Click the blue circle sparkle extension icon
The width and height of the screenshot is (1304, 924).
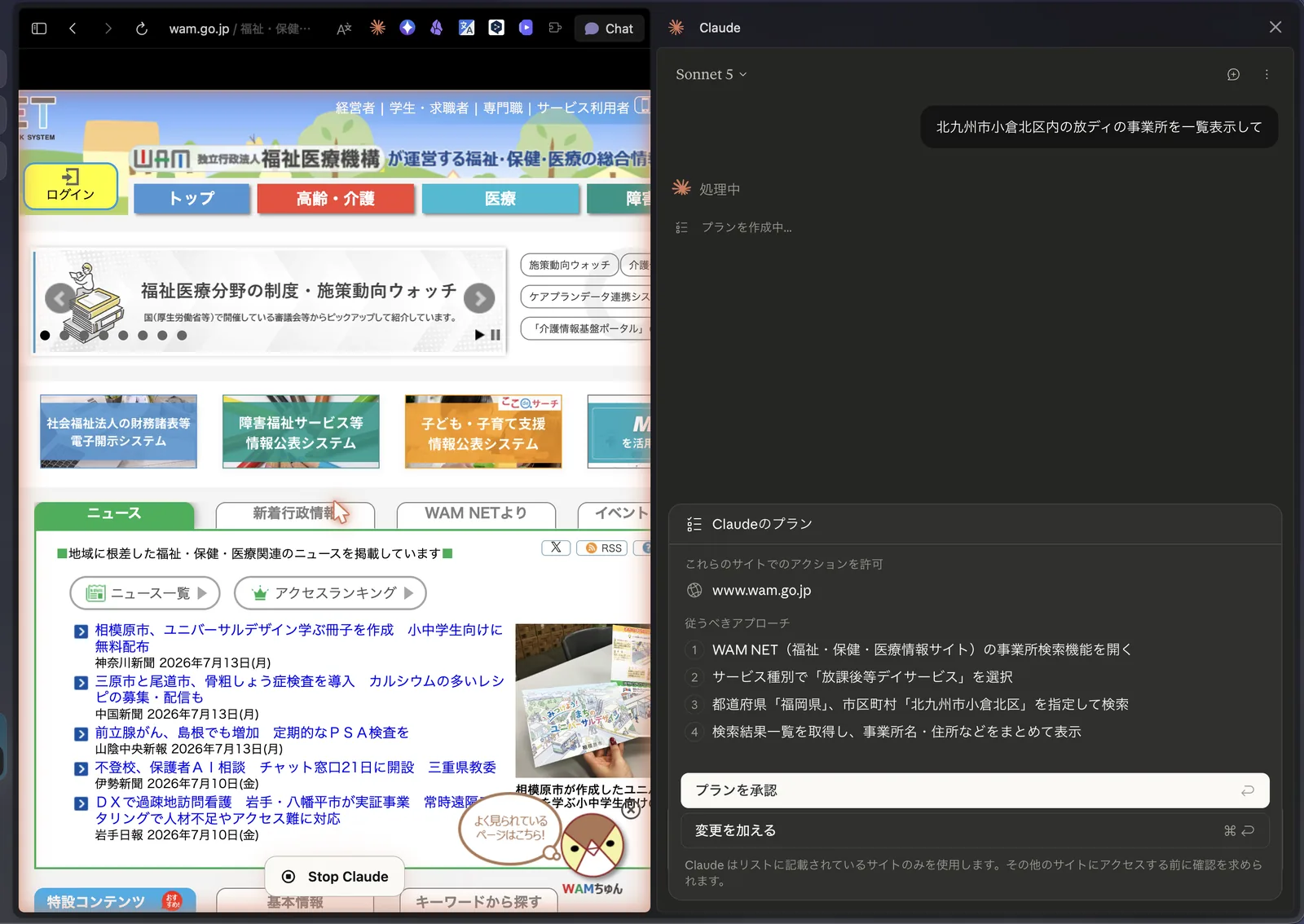click(x=407, y=28)
